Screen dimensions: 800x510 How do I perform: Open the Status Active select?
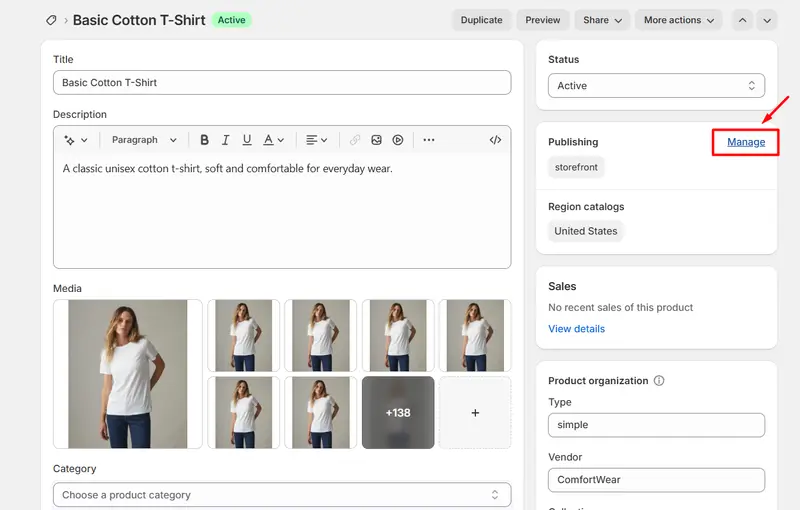657,86
